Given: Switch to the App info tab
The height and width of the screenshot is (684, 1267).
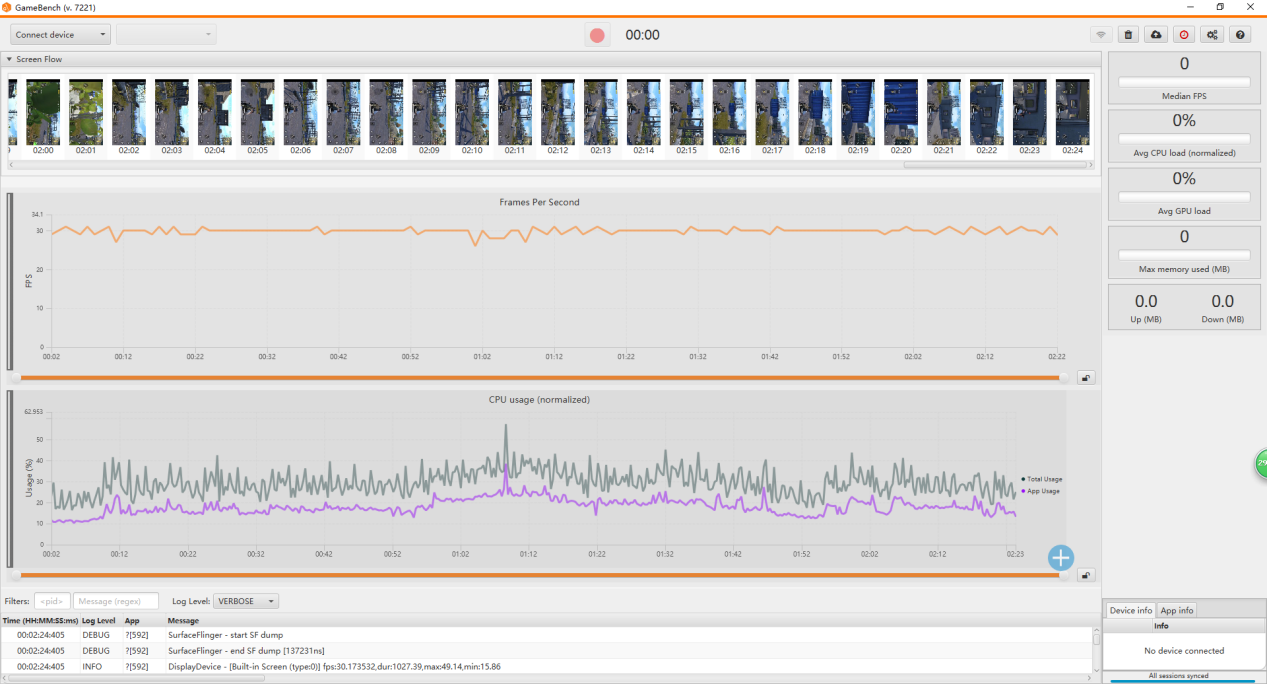Looking at the screenshot, I should (x=1177, y=610).
